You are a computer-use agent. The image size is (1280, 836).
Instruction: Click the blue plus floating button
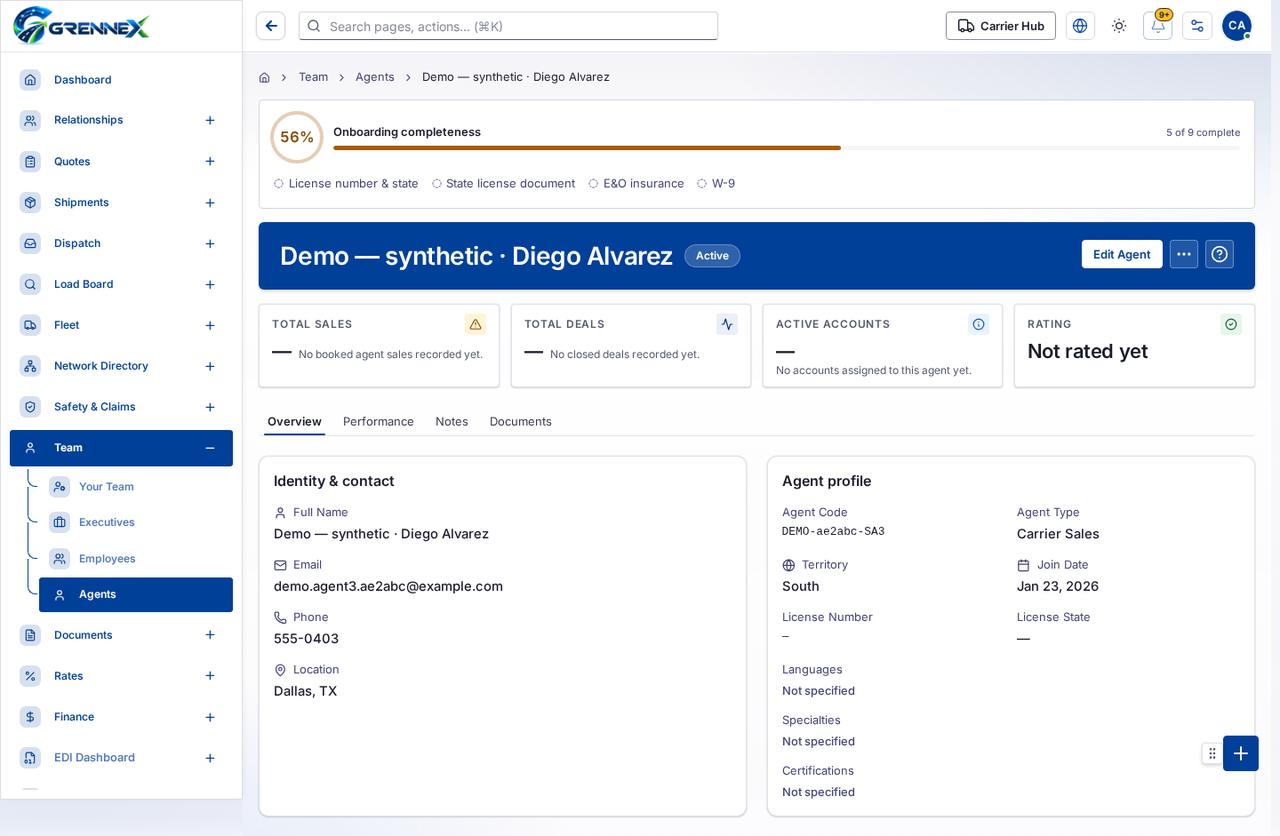1241,753
